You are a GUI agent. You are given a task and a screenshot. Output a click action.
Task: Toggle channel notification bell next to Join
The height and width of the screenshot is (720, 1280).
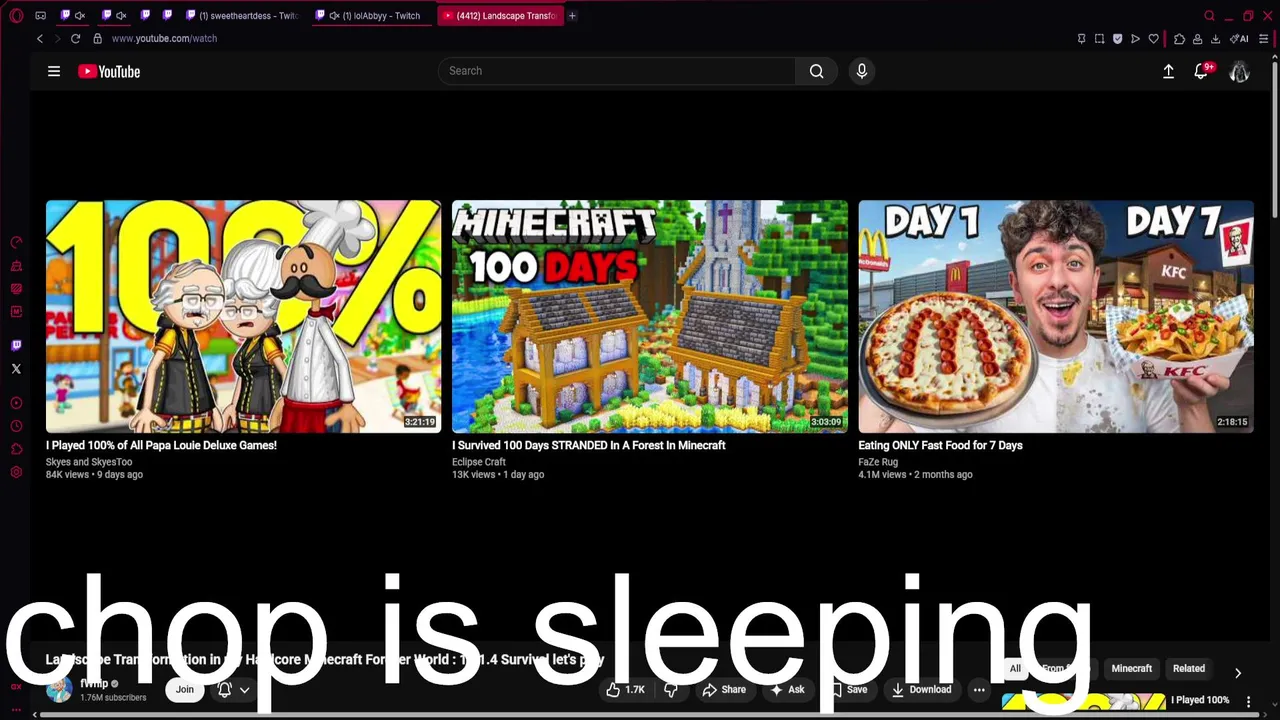coord(224,689)
